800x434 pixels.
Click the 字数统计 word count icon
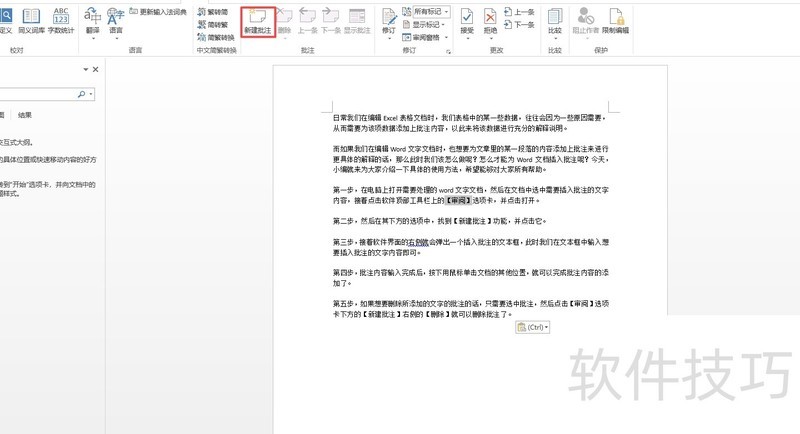[61, 20]
